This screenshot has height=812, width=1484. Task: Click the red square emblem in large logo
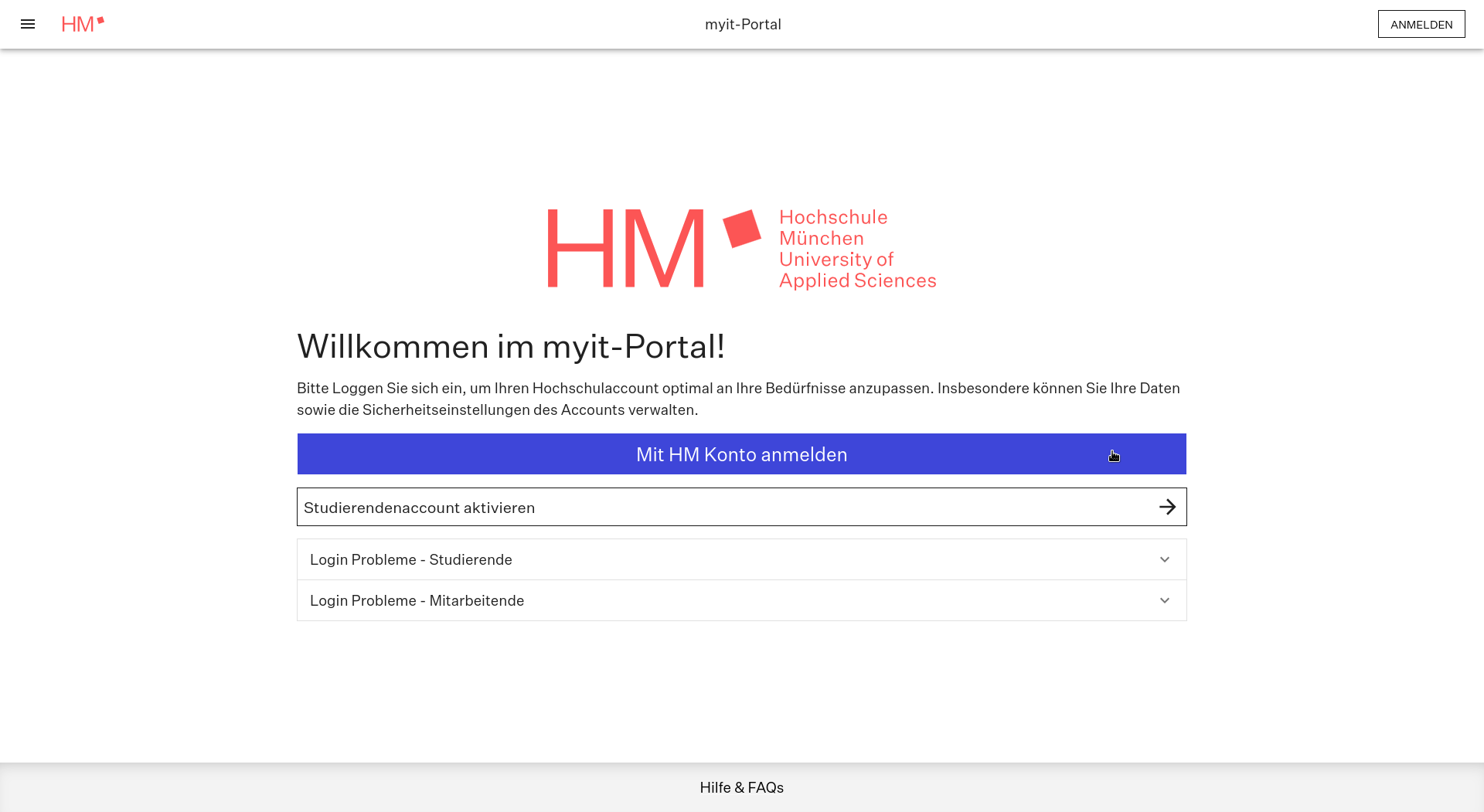pyautogui.click(x=742, y=229)
